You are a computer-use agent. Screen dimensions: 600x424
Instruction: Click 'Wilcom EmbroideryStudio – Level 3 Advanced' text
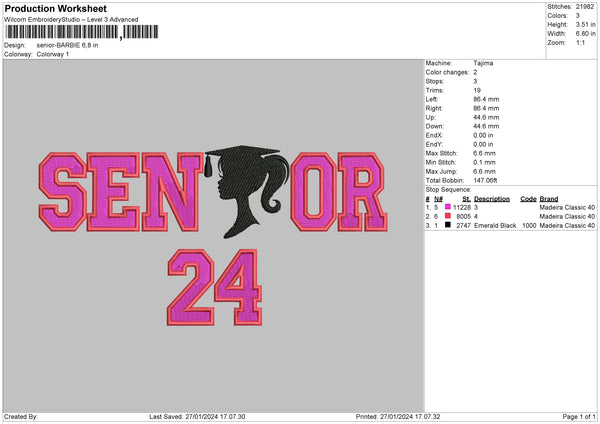71,20
